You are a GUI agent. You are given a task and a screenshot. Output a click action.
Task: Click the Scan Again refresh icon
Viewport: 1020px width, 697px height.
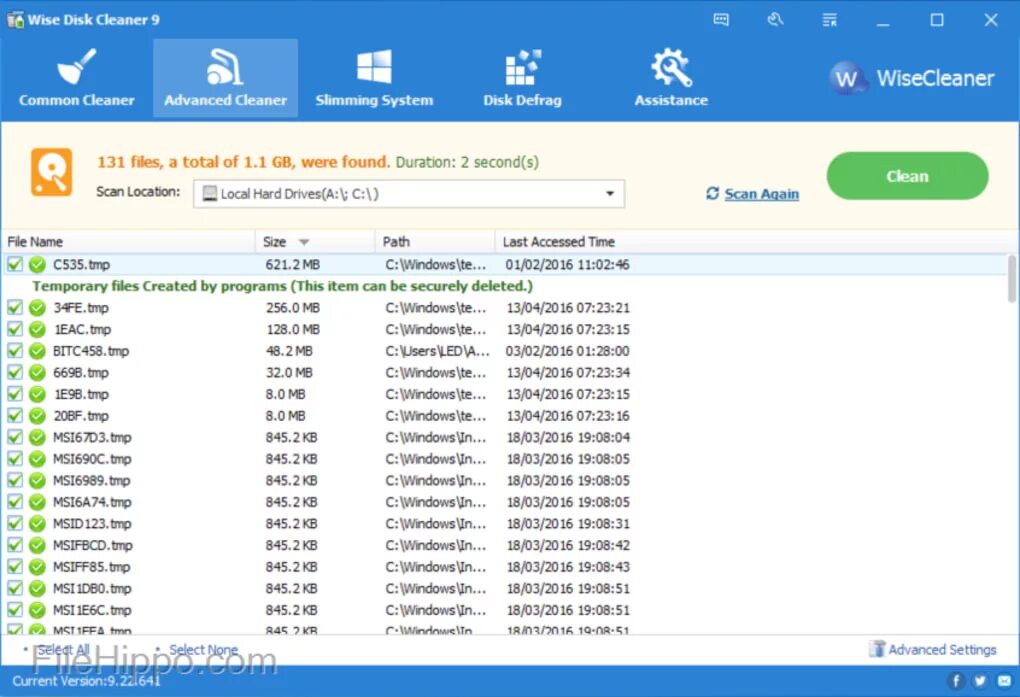(712, 193)
